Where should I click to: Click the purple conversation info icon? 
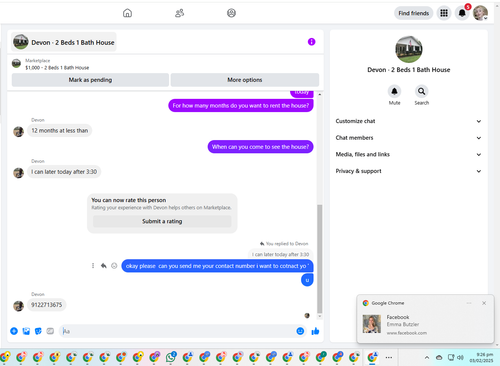point(311,42)
